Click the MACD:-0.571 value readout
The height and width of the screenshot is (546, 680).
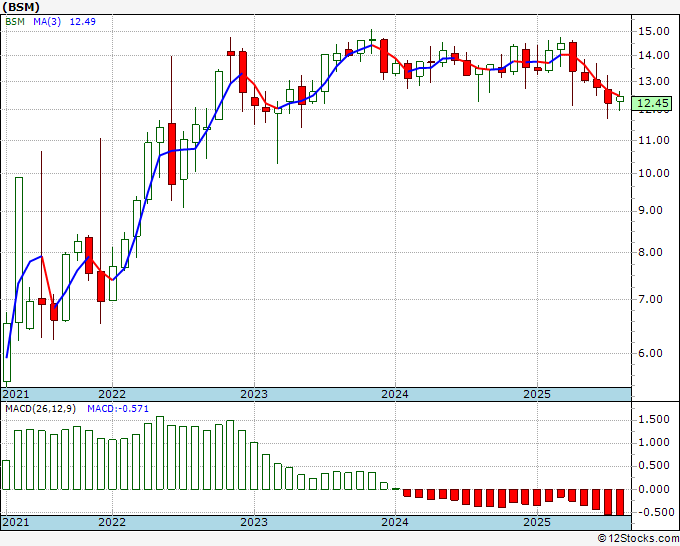pos(118,409)
